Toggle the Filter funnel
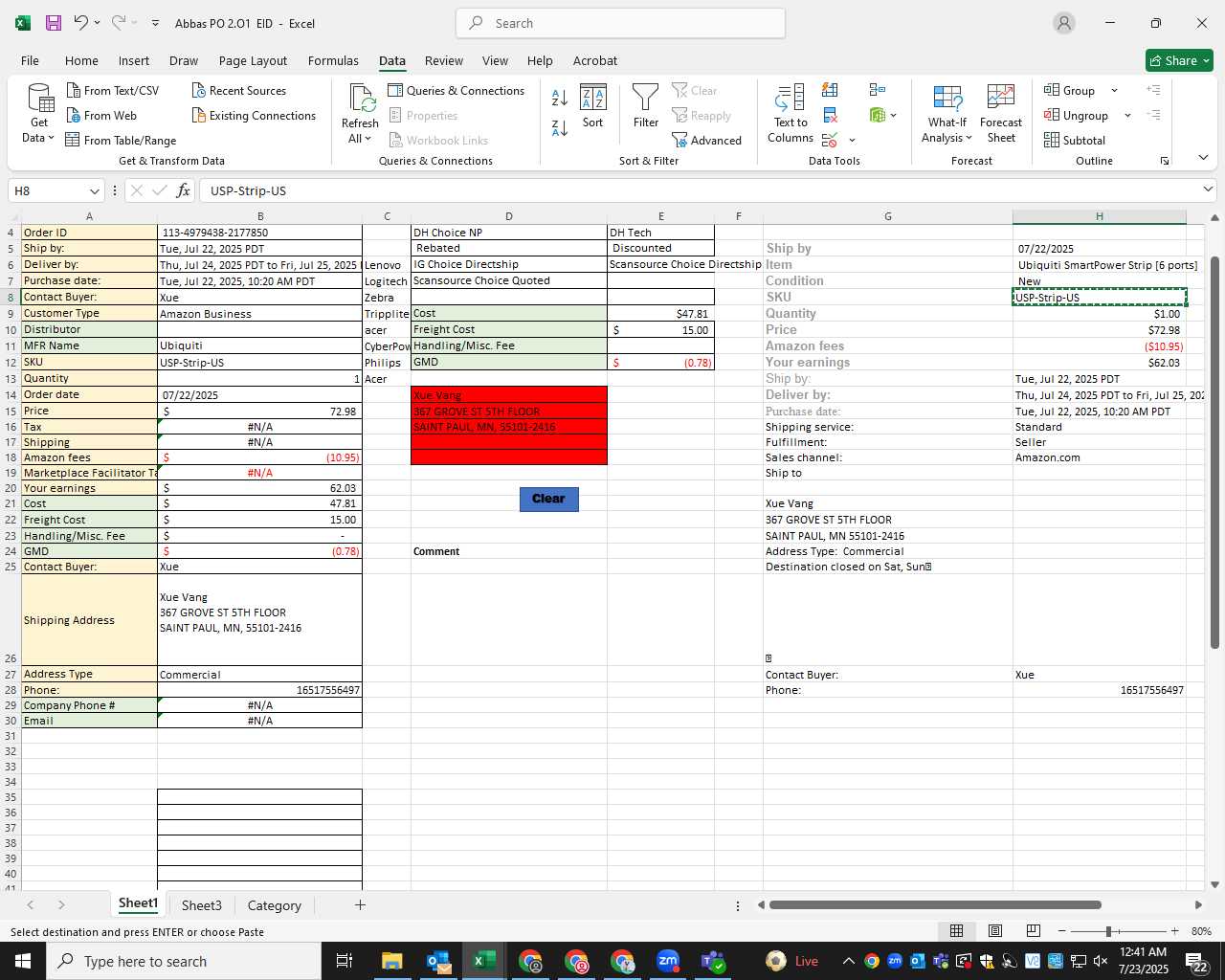This screenshot has height=980, width=1225. tap(646, 106)
